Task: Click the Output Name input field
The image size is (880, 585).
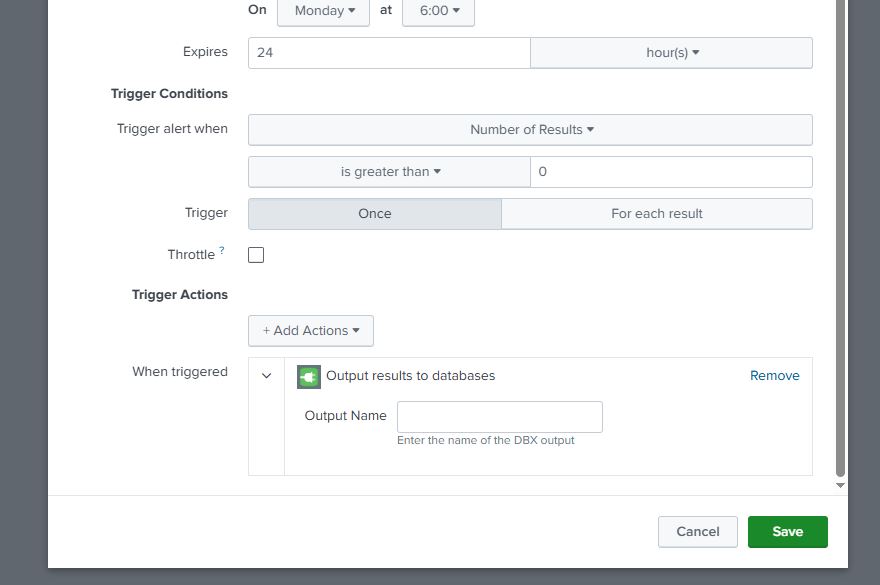Action: coord(499,416)
